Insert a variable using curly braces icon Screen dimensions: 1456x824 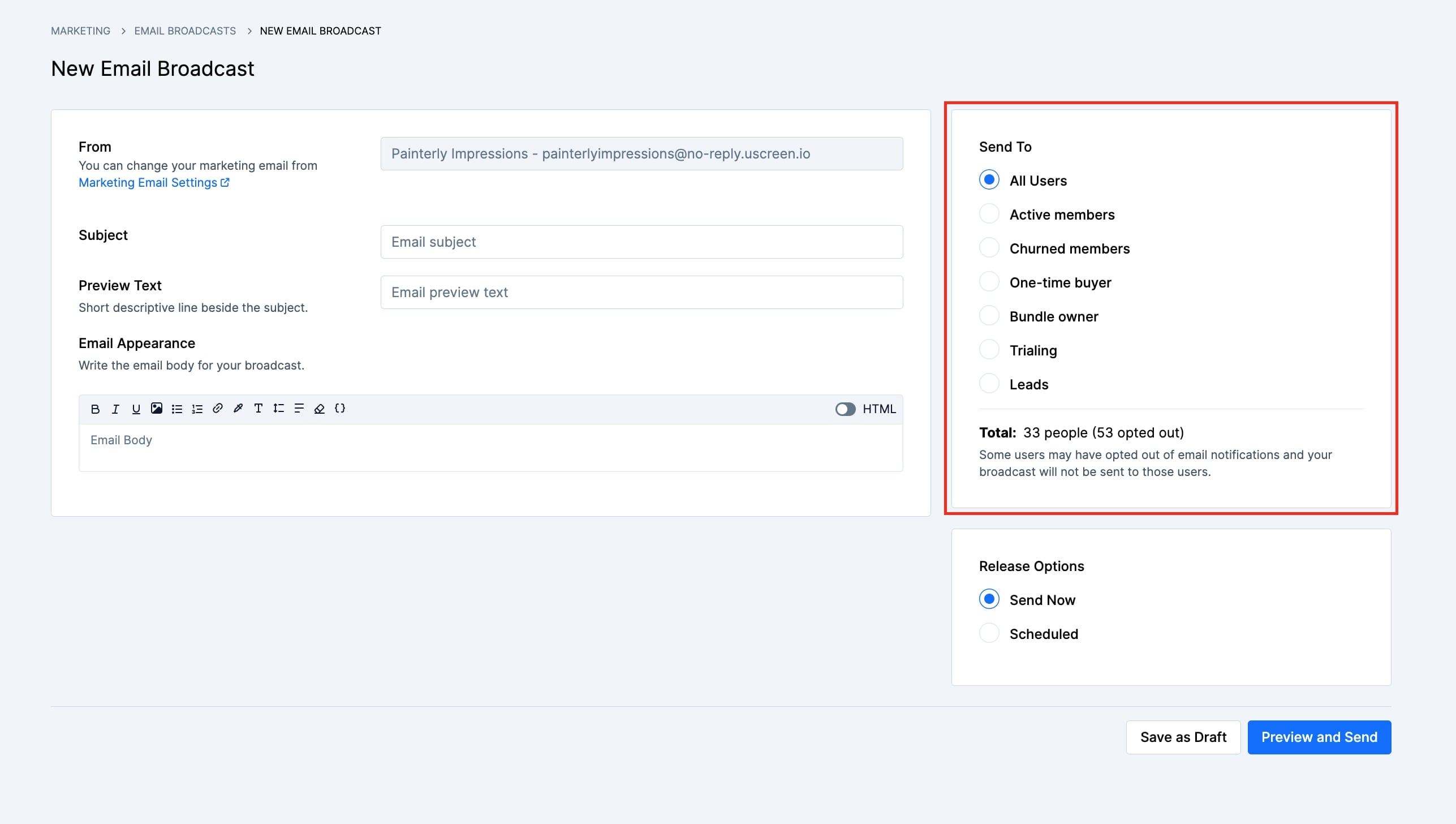[340, 409]
